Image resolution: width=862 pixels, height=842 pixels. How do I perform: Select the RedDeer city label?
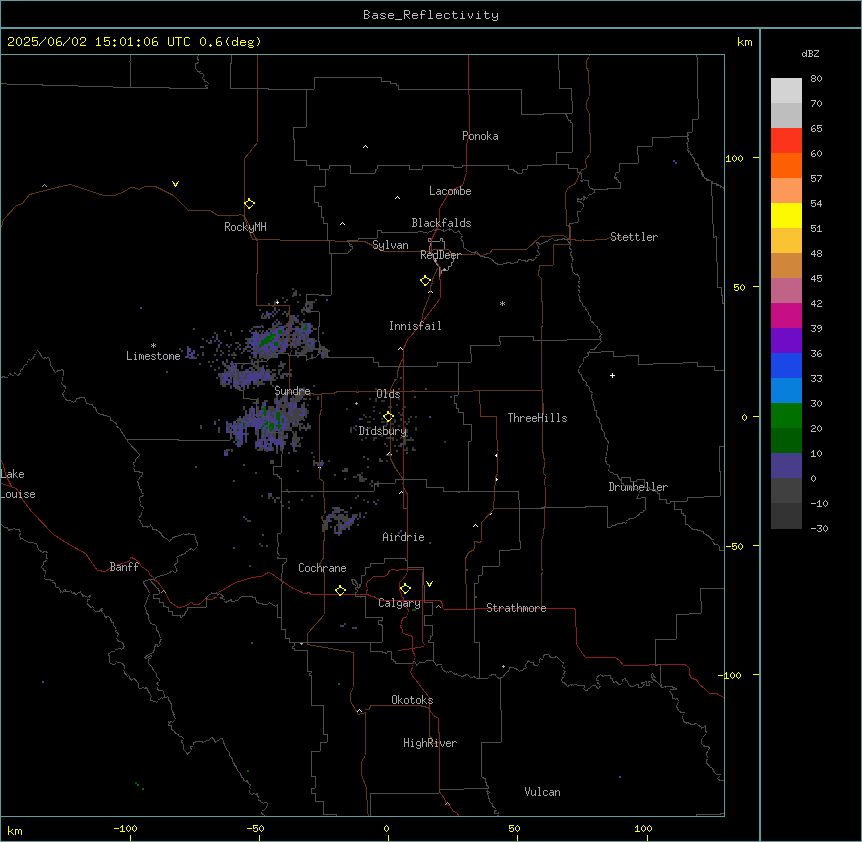point(440,255)
